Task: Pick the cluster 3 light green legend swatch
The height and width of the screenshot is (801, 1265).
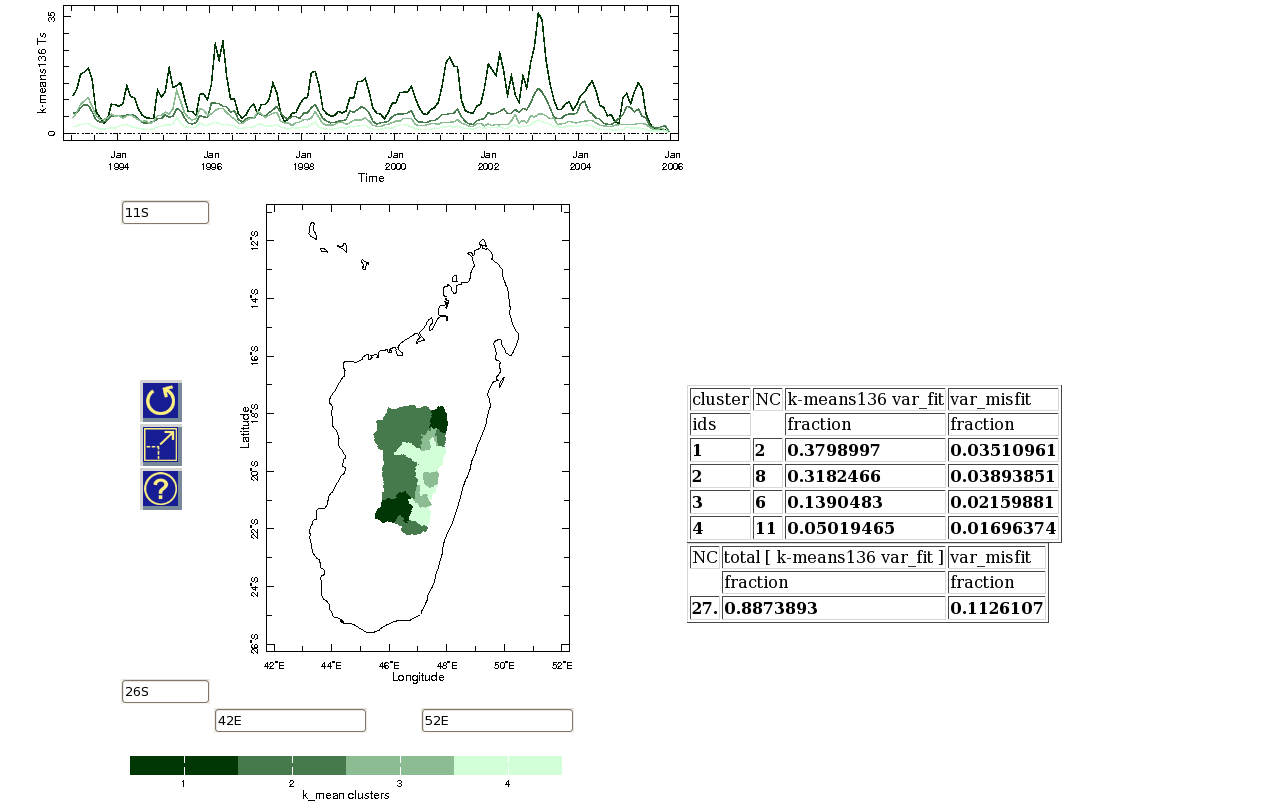Action: pos(400,765)
